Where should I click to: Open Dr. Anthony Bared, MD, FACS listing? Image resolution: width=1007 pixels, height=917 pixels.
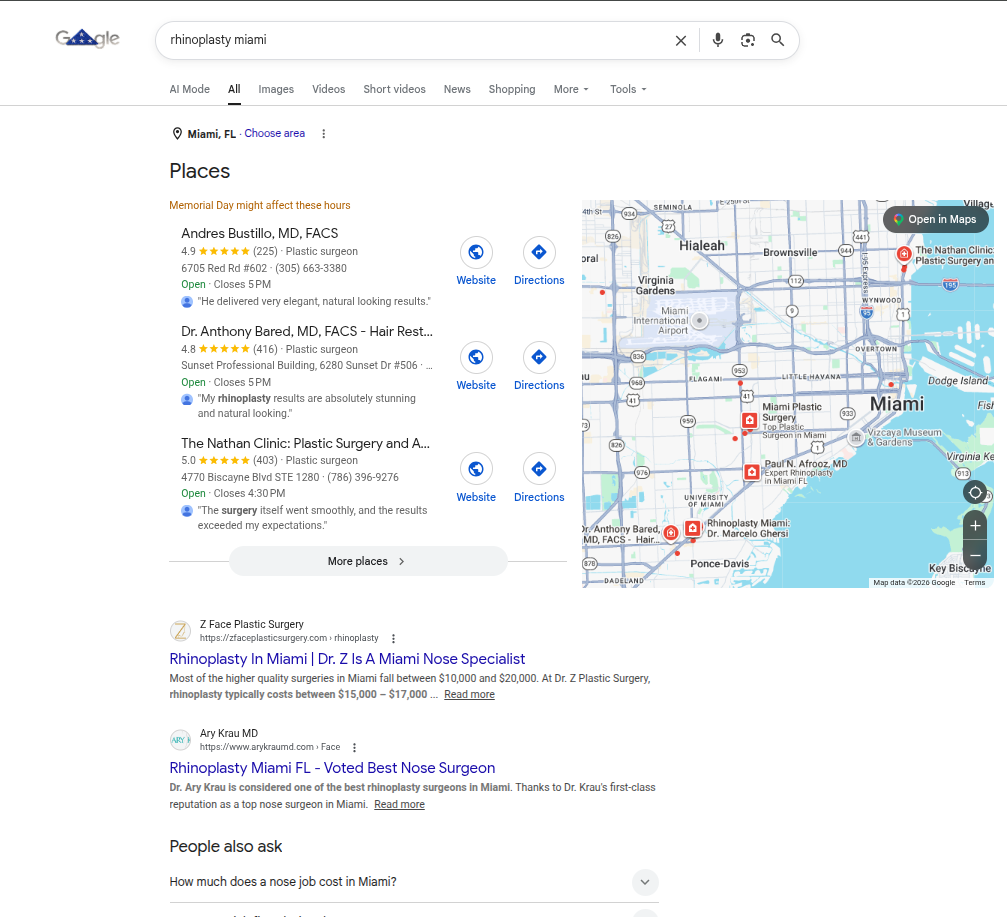coord(307,331)
